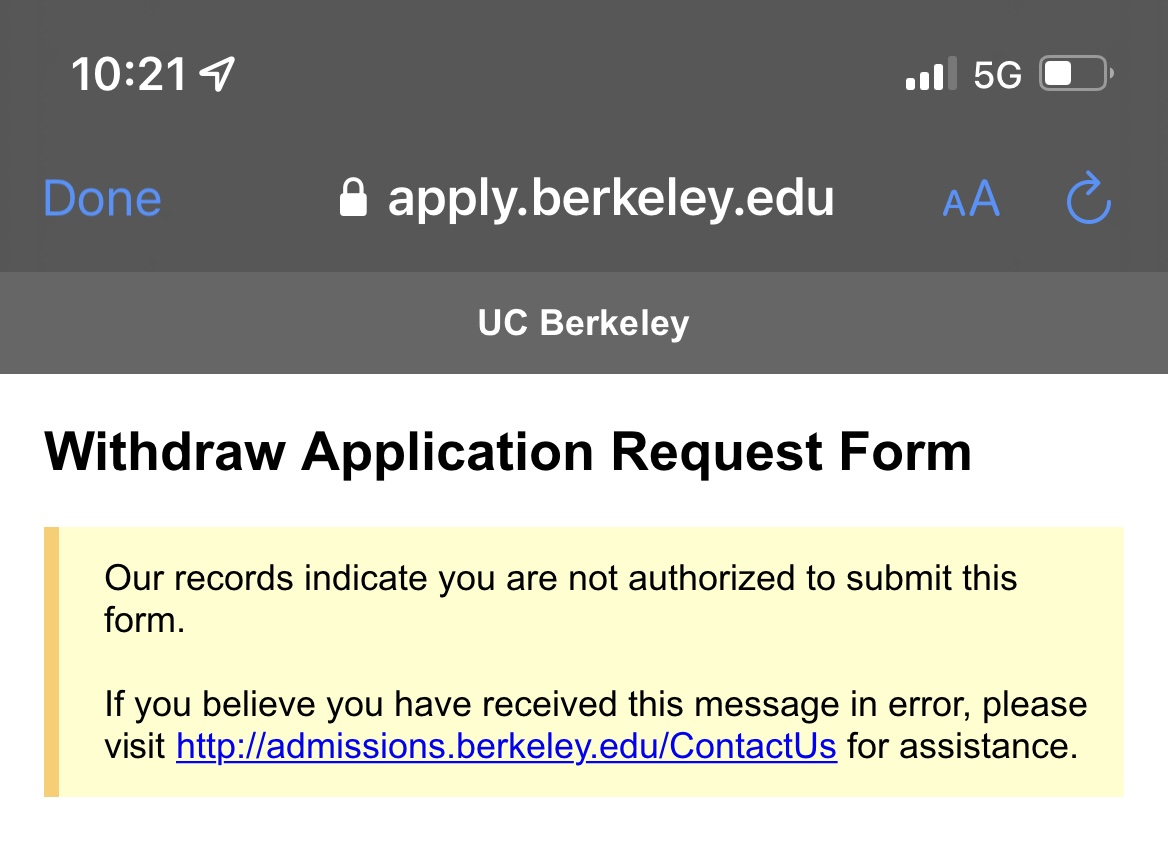This screenshot has width=1168, height=867.
Task: Click the location services arrow icon
Action: [x=217, y=74]
